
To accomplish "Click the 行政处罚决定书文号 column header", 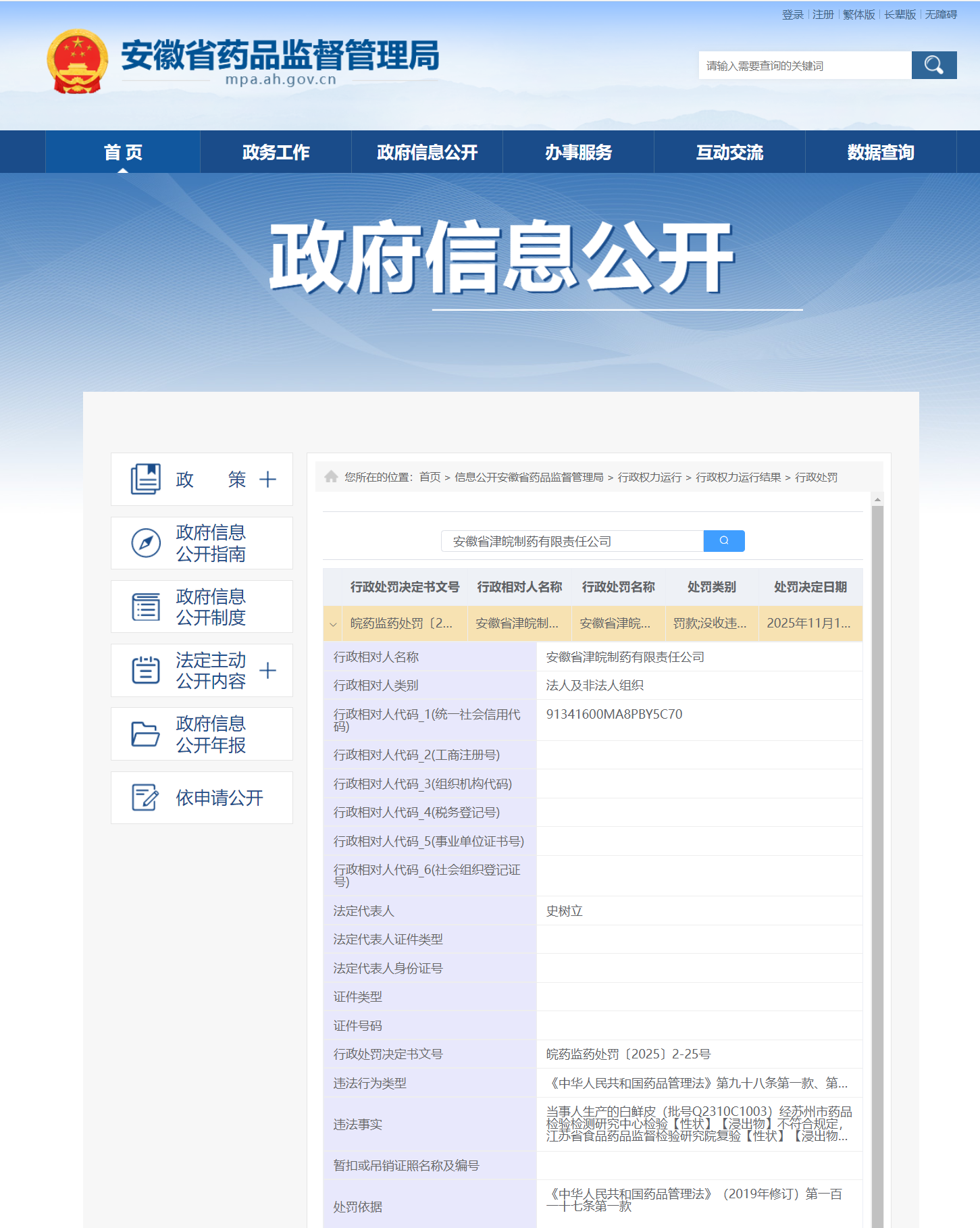I will [x=405, y=587].
